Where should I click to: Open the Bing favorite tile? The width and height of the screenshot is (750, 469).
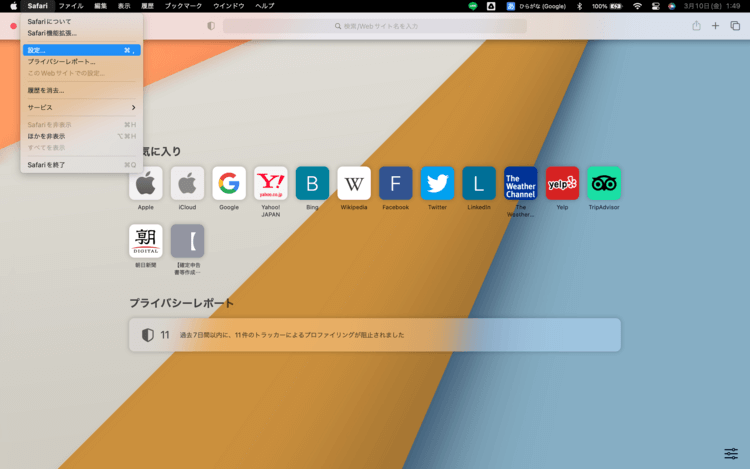click(312, 183)
